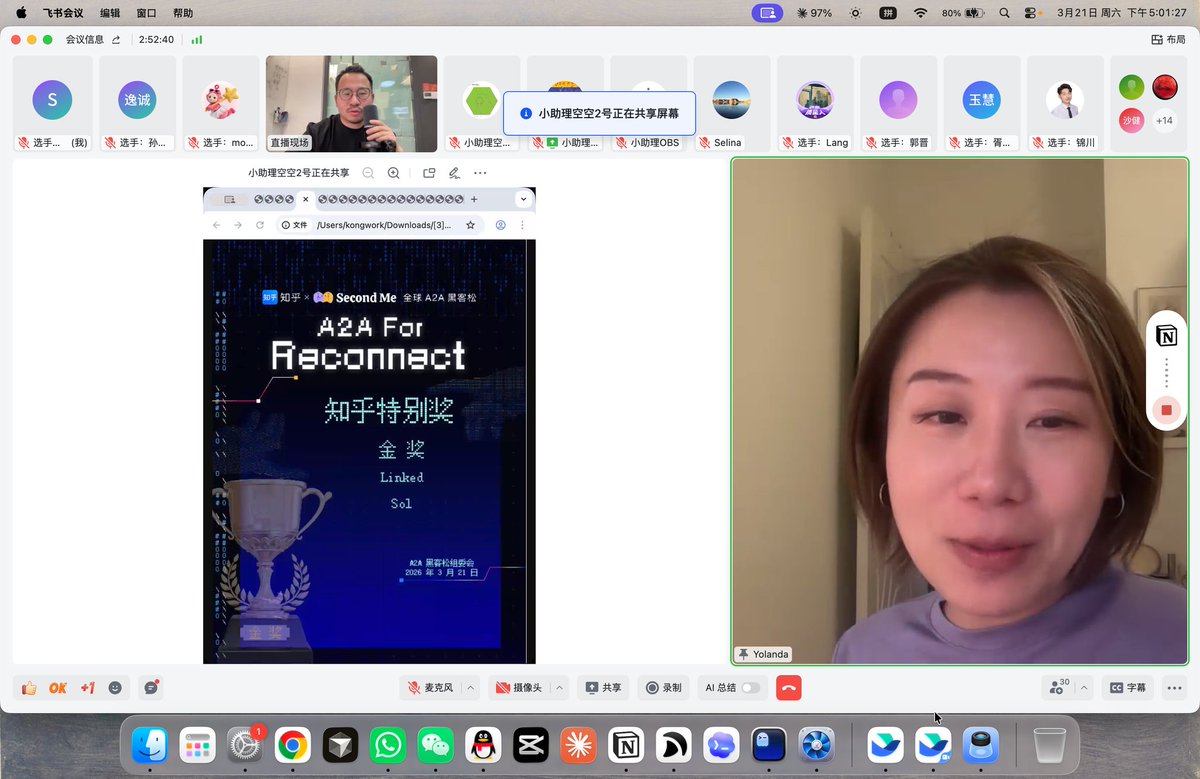Open Control Center in menu bar

point(1031,13)
